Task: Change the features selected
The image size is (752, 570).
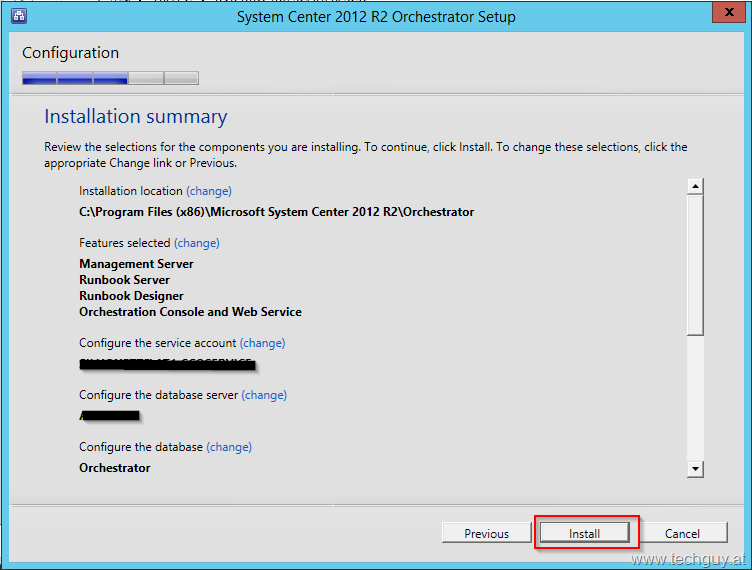Action: pos(197,243)
